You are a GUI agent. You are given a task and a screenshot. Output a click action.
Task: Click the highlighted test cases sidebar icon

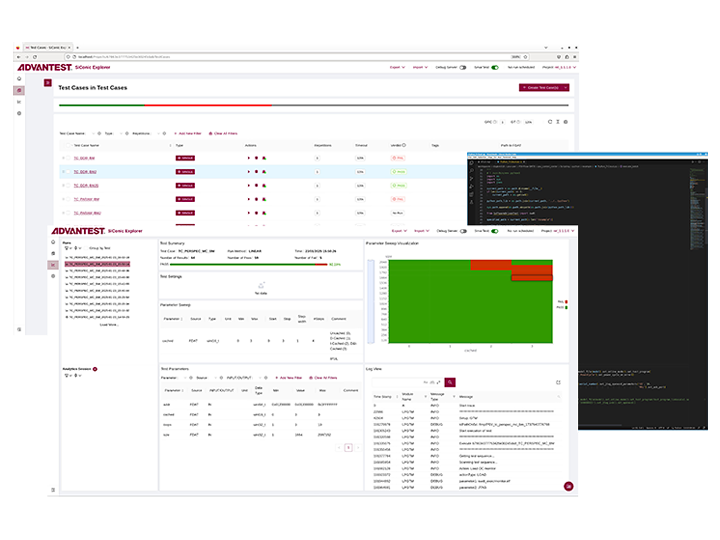pos(19,90)
